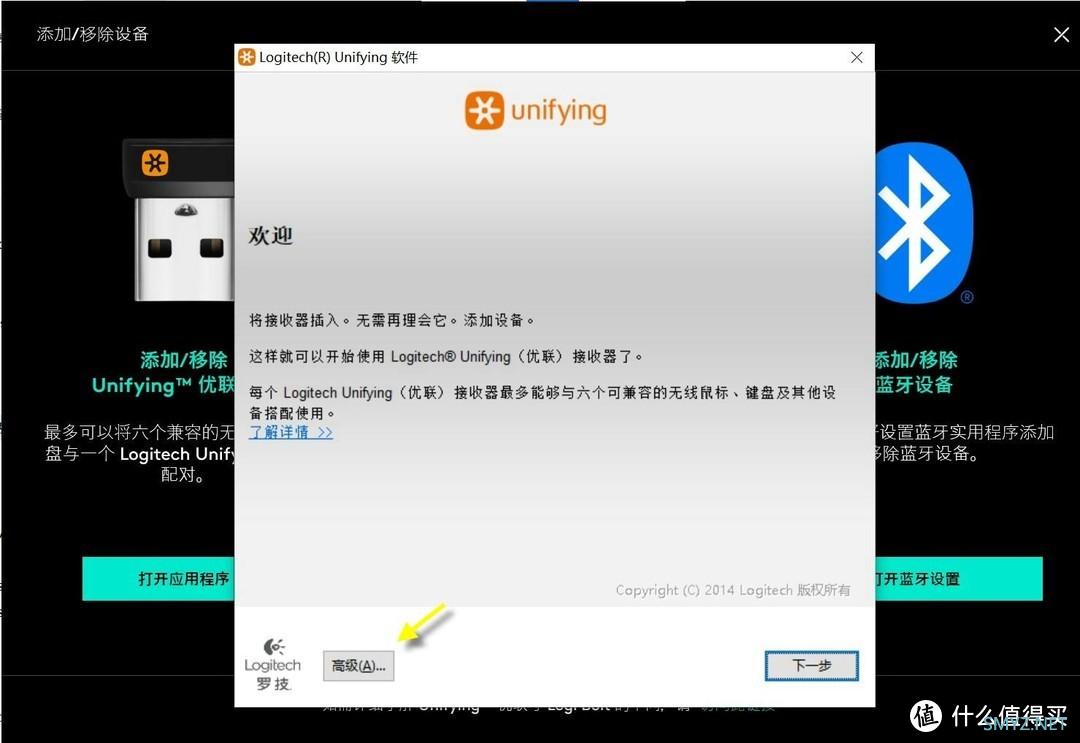Click the 欢迎 heading text
1080x743 pixels.
tap(271, 236)
